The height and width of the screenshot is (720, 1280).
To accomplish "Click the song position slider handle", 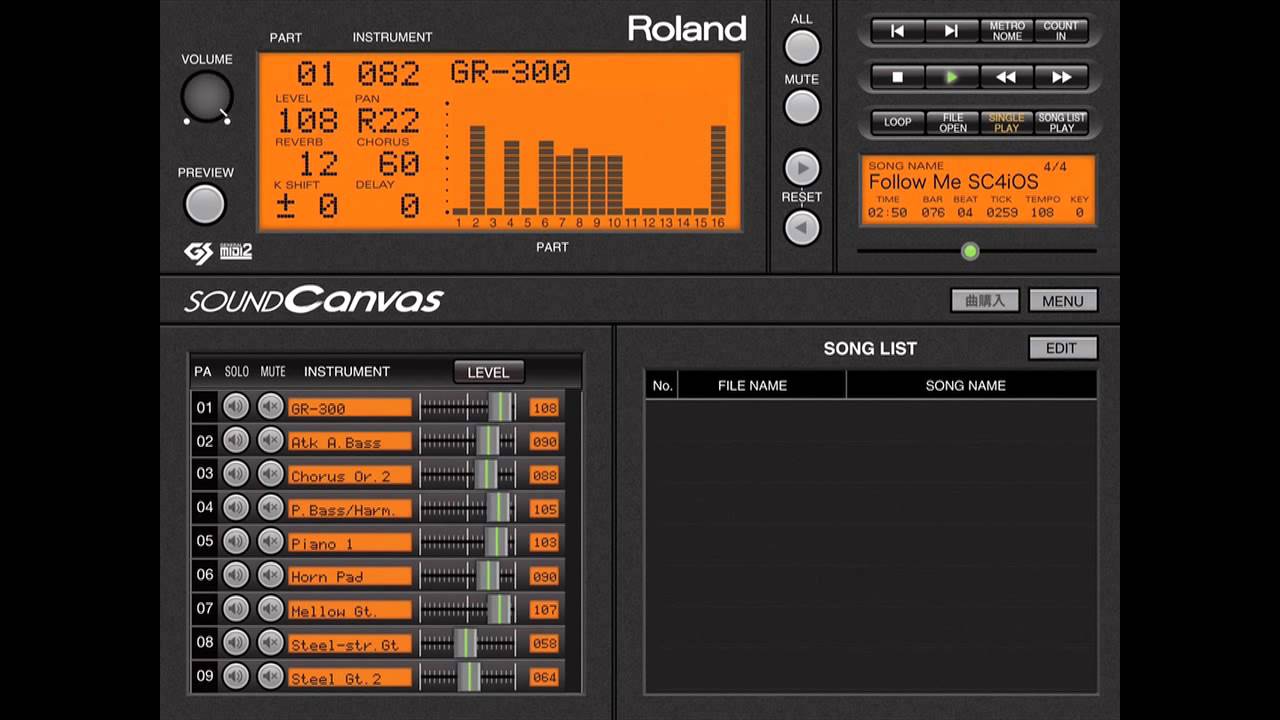I will coord(969,251).
